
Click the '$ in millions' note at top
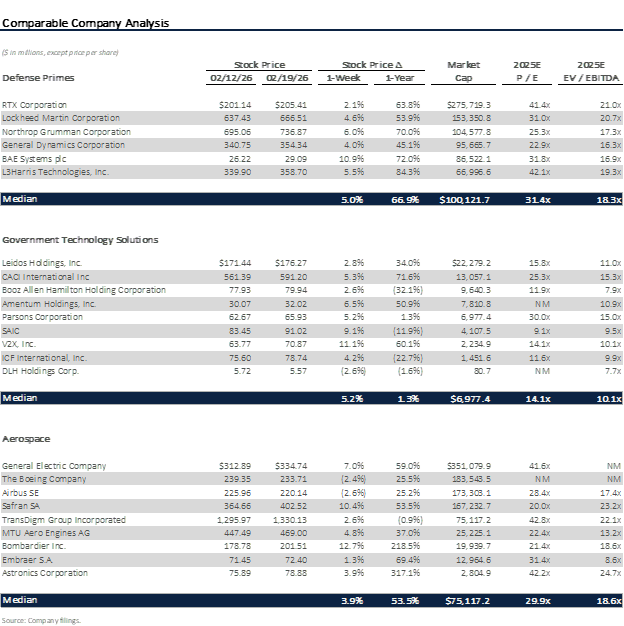pos(59,52)
